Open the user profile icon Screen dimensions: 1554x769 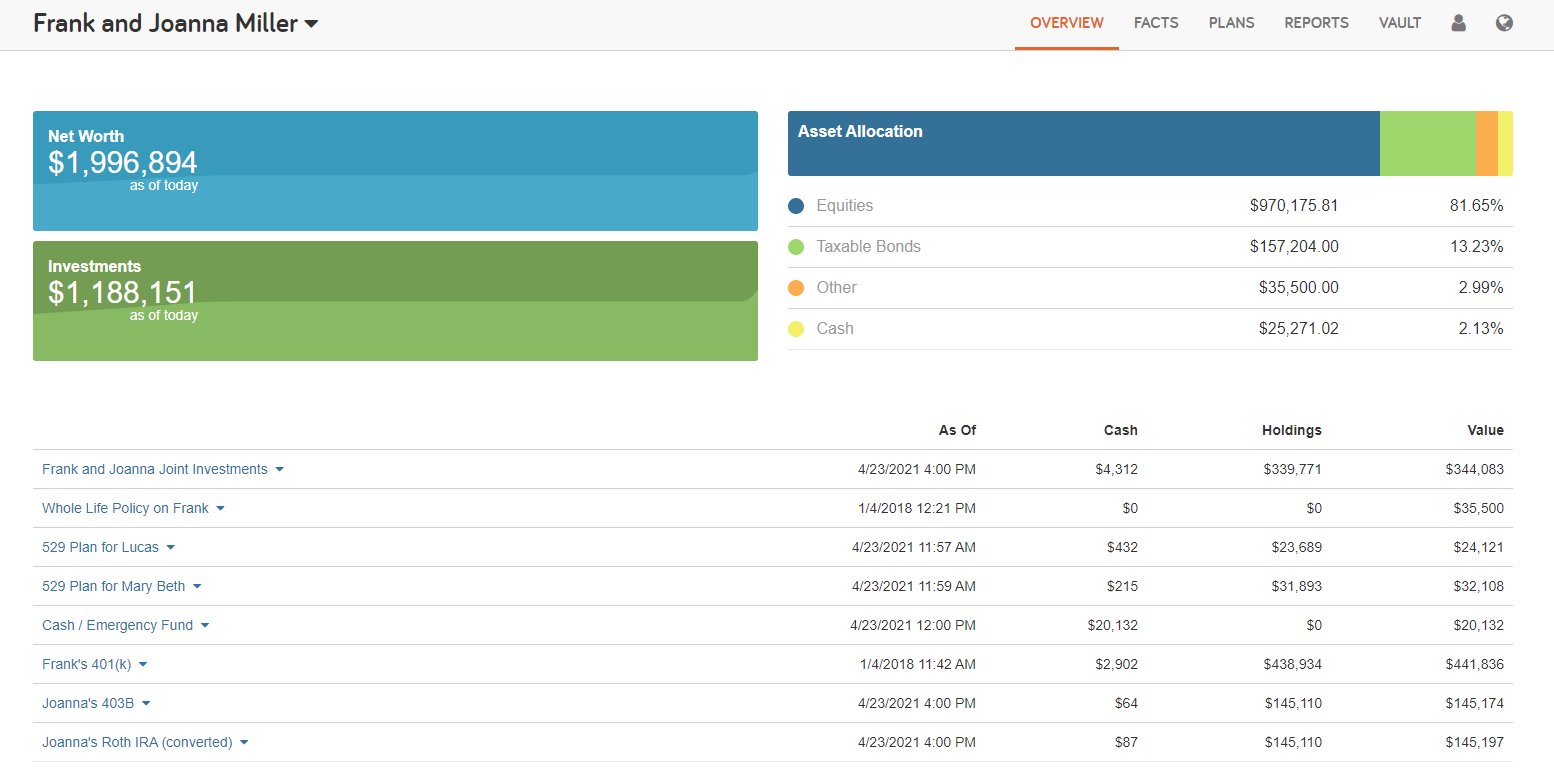(1458, 22)
